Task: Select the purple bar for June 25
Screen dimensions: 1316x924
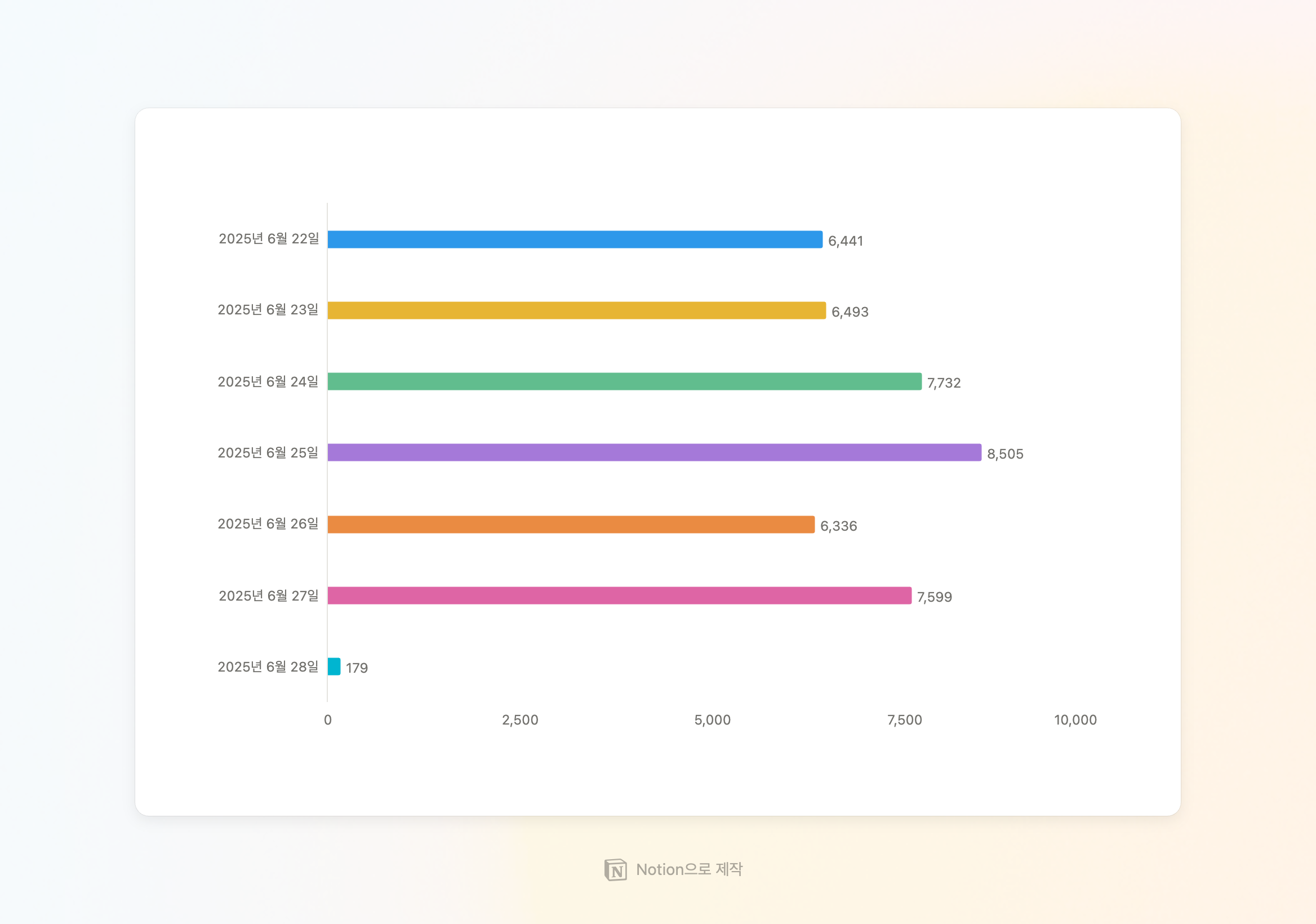Action: click(x=654, y=453)
